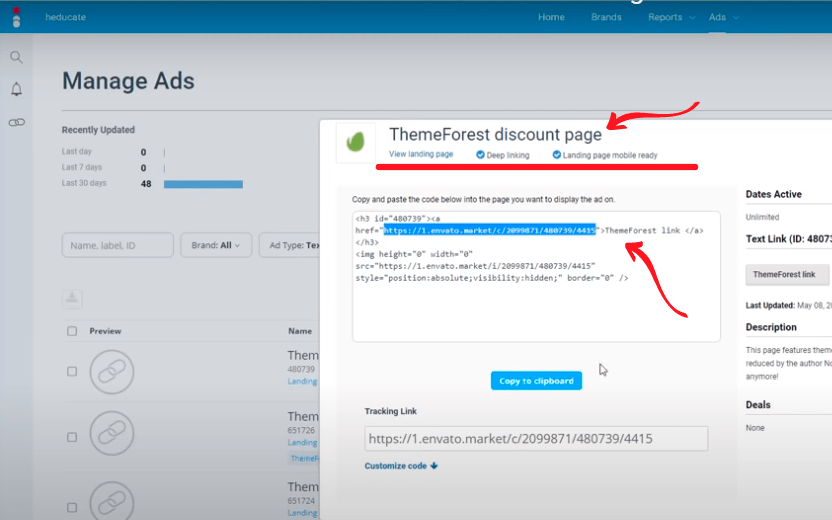Click the download icon above the ads table
This screenshot has height=520, width=832.
pyautogui.click(x=72, y=299)
